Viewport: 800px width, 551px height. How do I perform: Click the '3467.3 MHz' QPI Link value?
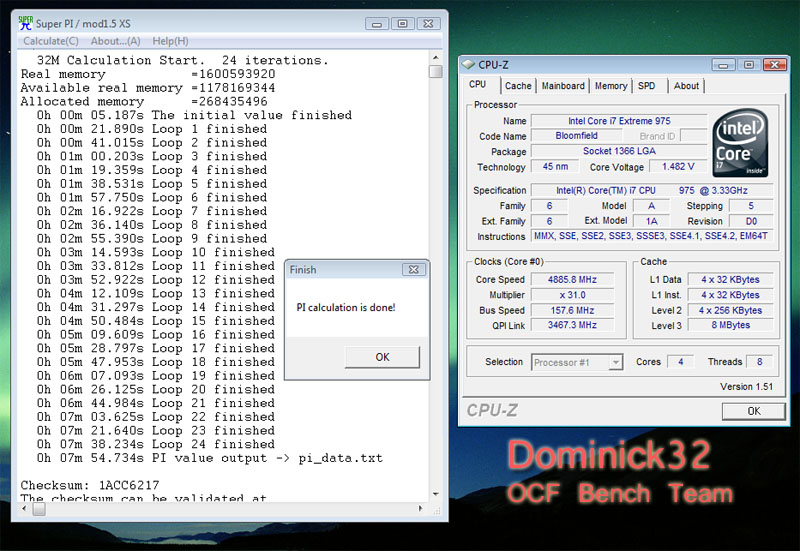pyautogui.click(x=572, y=325)
